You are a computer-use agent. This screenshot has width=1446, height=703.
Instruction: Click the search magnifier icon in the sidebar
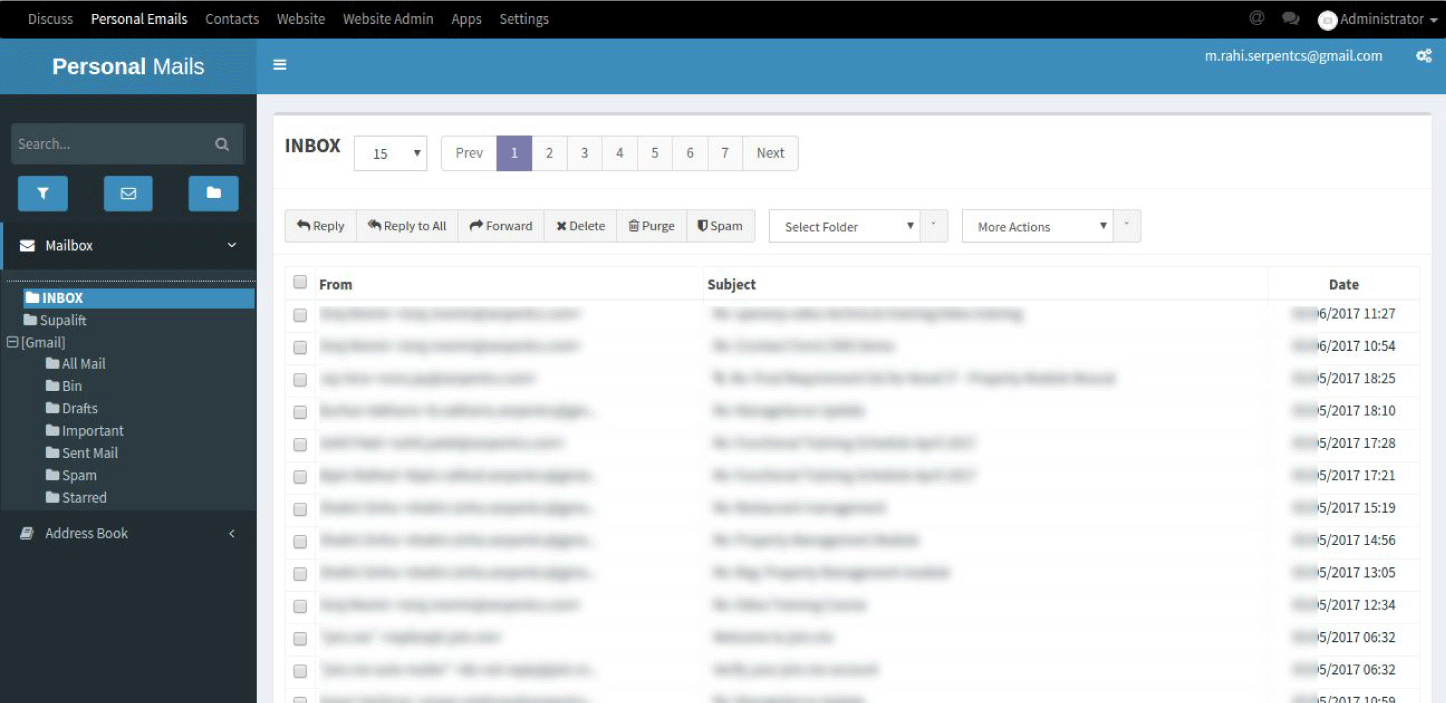tap(221, 143)
